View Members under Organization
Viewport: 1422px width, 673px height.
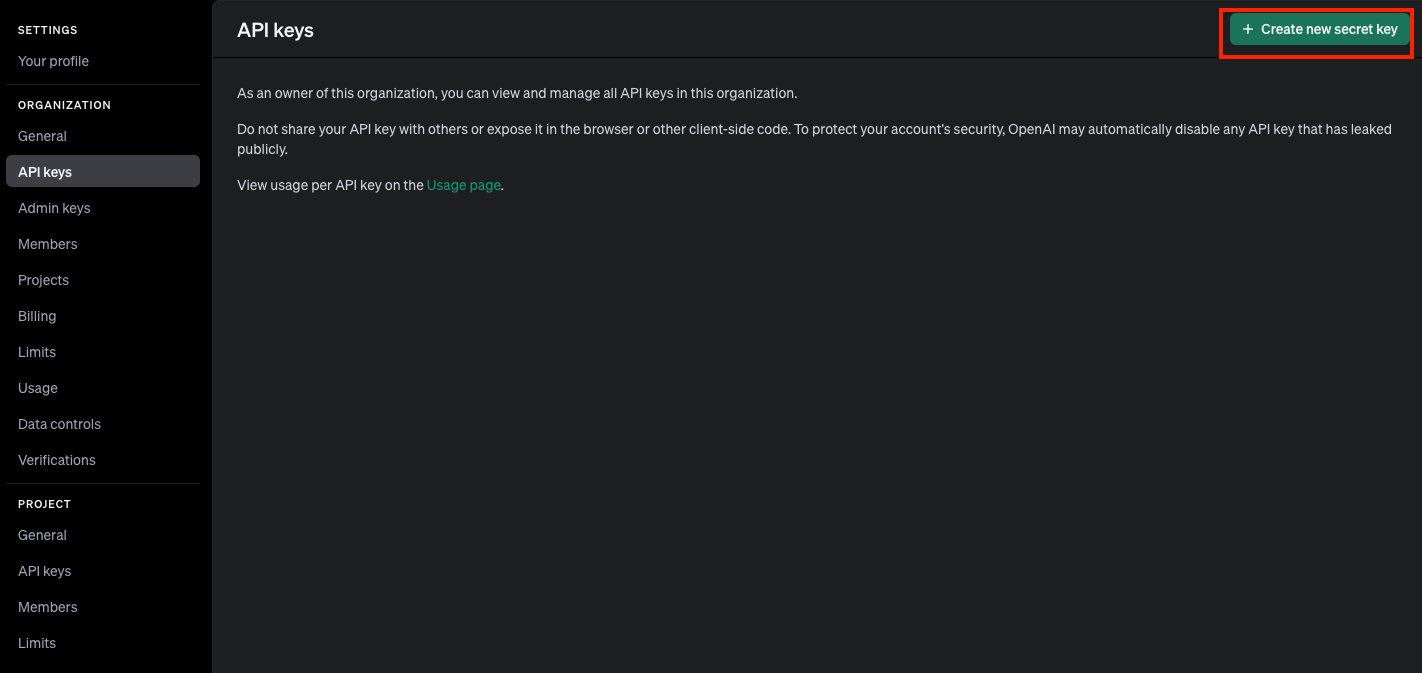(47, 244)
